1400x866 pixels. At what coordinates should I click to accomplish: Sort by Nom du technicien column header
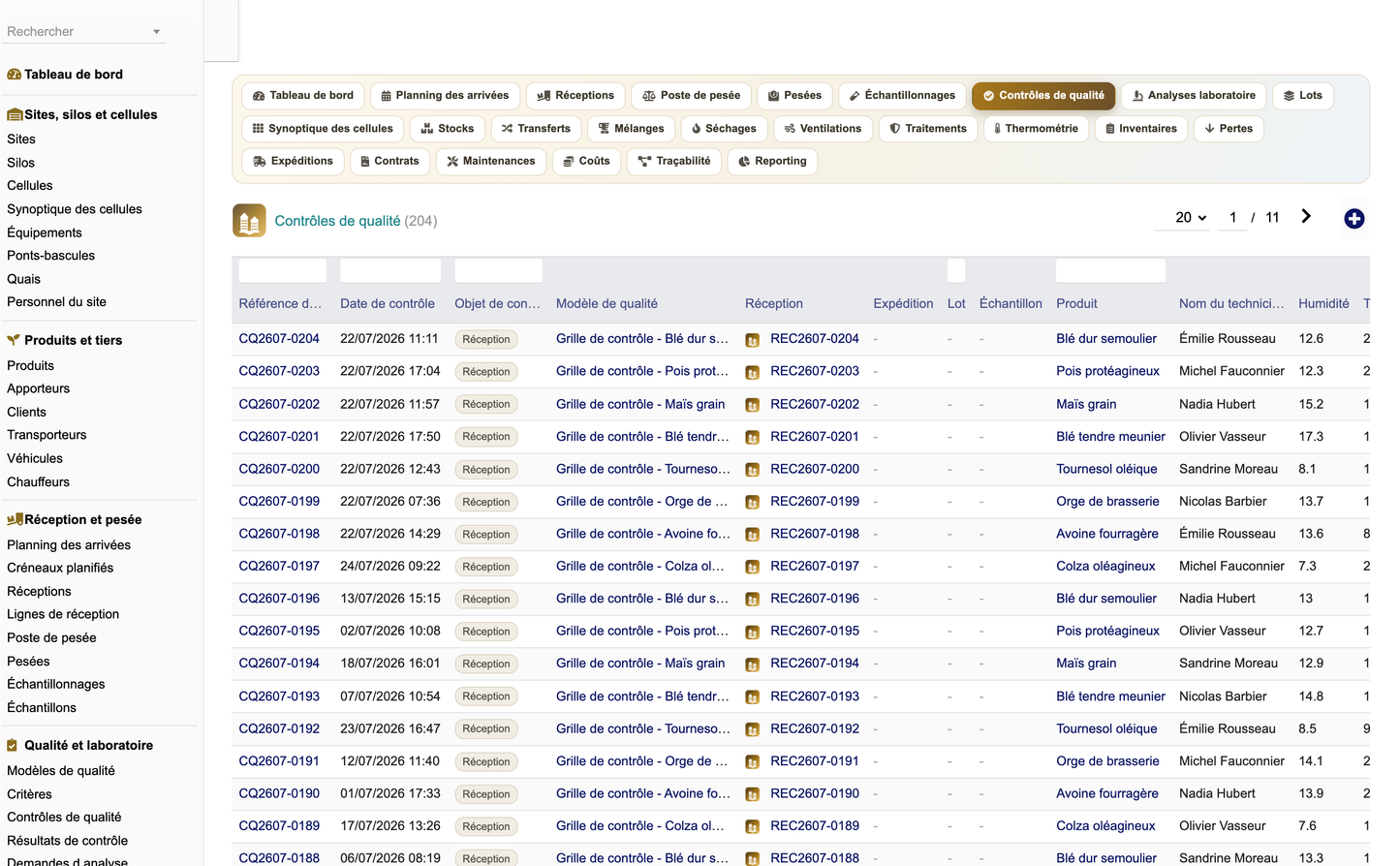1231,304
